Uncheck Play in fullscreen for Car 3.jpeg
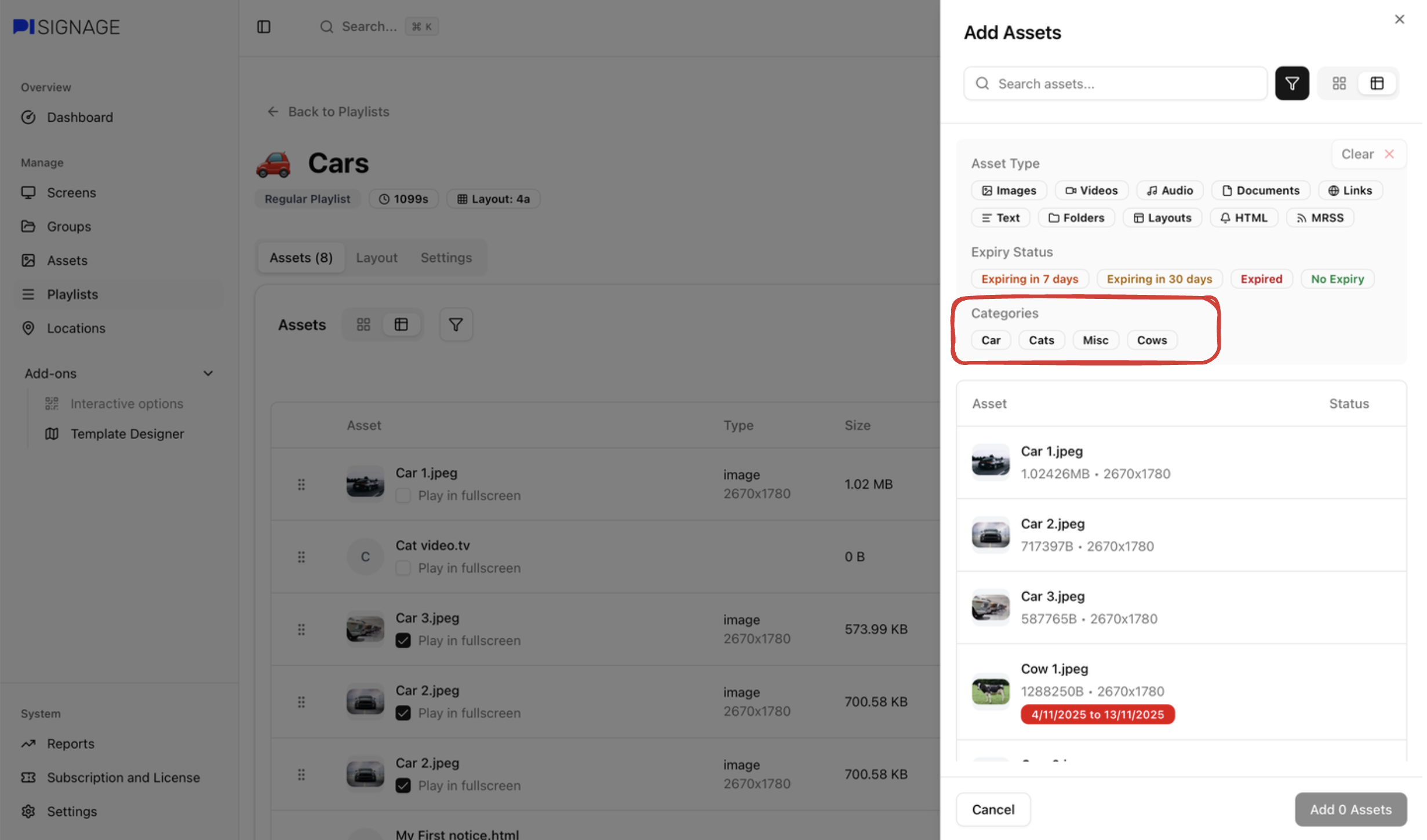Screen dimensions: 1427x840 [x=403, y=641]
